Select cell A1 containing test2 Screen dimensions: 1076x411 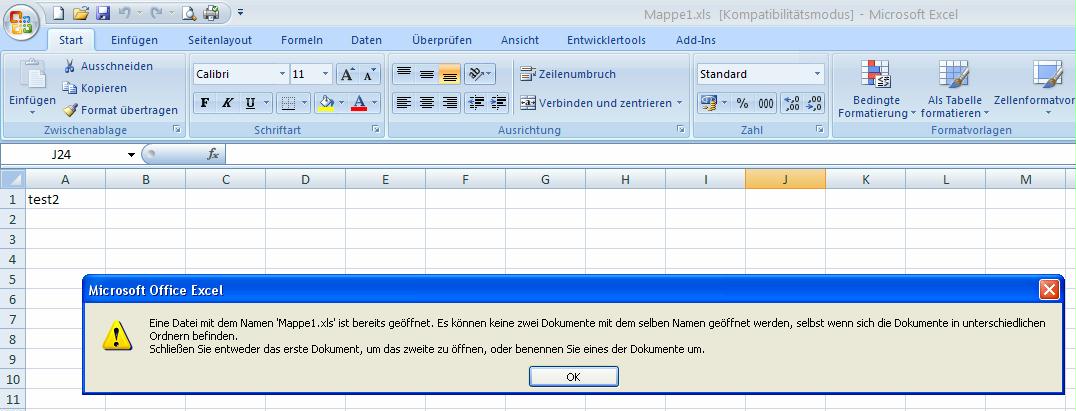coord(65,200)
